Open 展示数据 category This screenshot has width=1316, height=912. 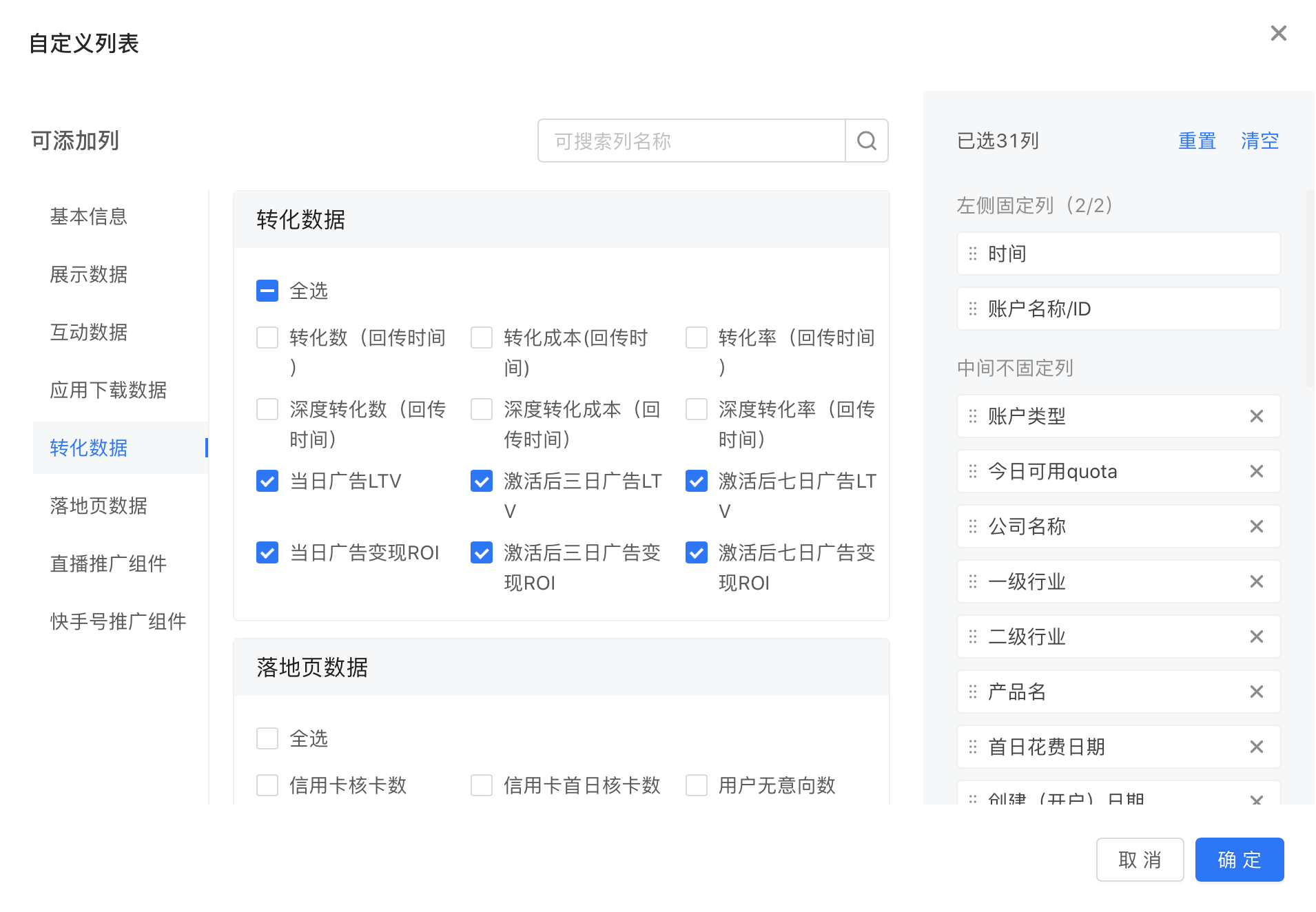121,274
